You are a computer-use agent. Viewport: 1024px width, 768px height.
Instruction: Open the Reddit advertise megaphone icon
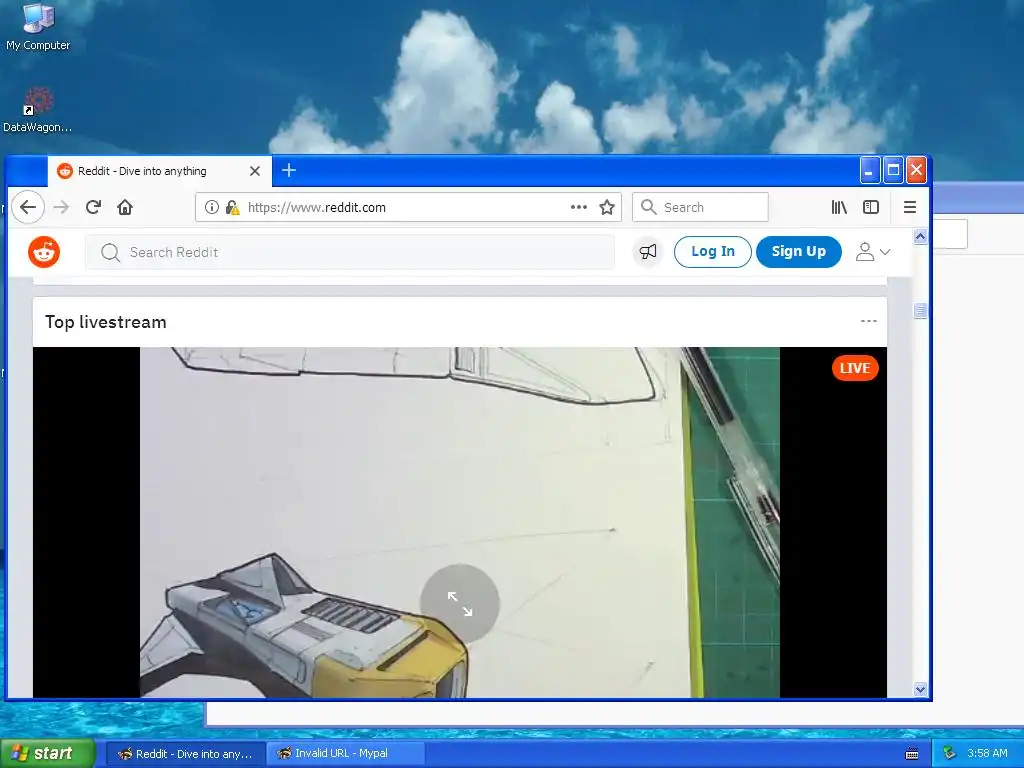point(648,252)
